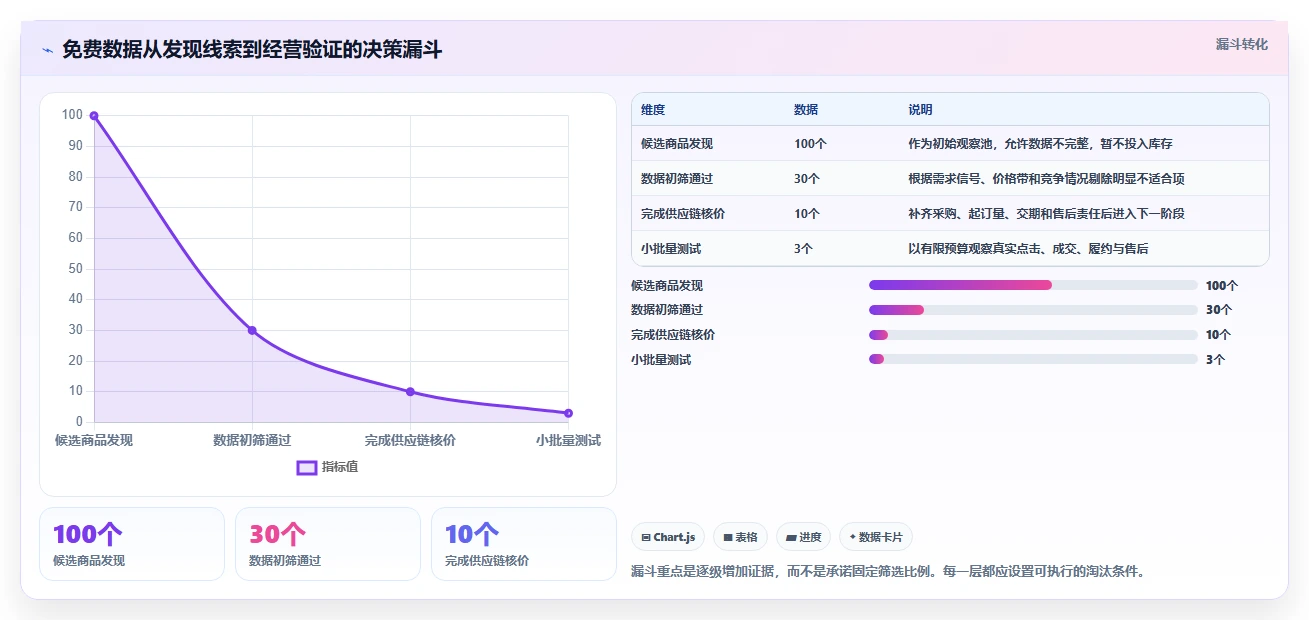Screen dimensions: 1309x620
Task: Click the table value 3个
Action: tap(803, 249)
